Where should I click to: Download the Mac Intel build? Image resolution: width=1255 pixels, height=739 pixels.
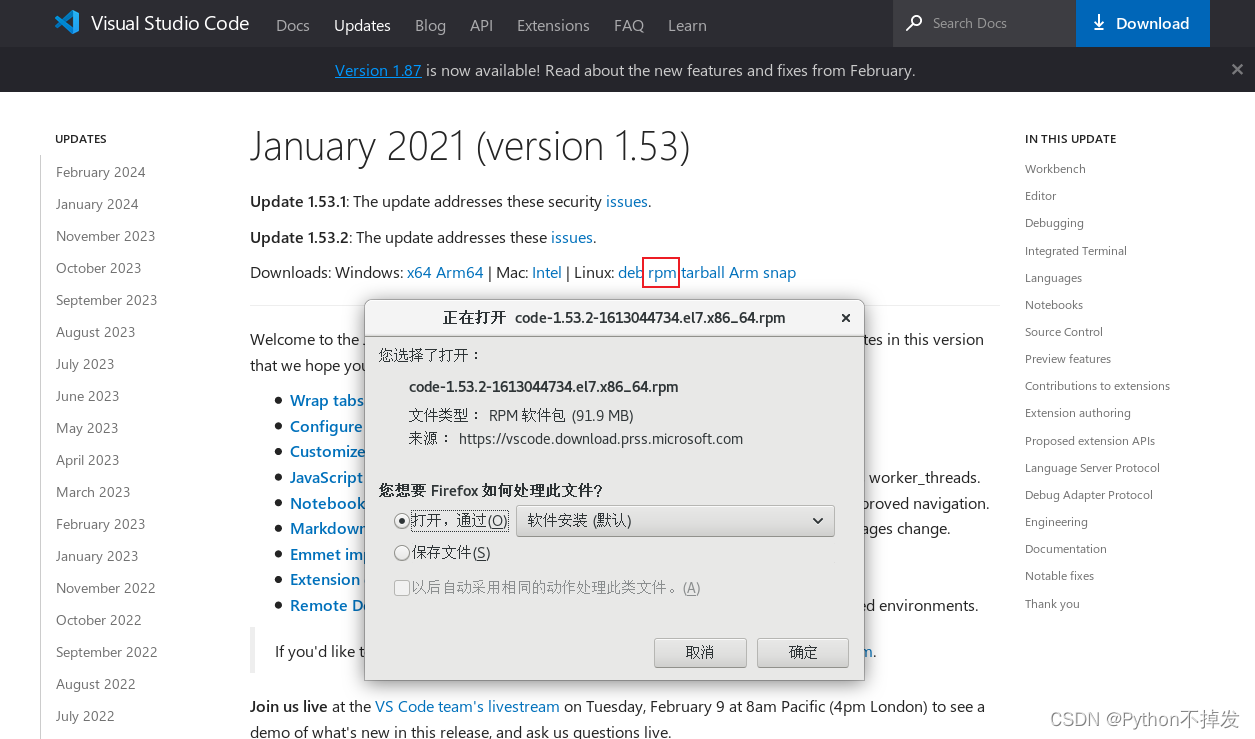tap(547, 272)
